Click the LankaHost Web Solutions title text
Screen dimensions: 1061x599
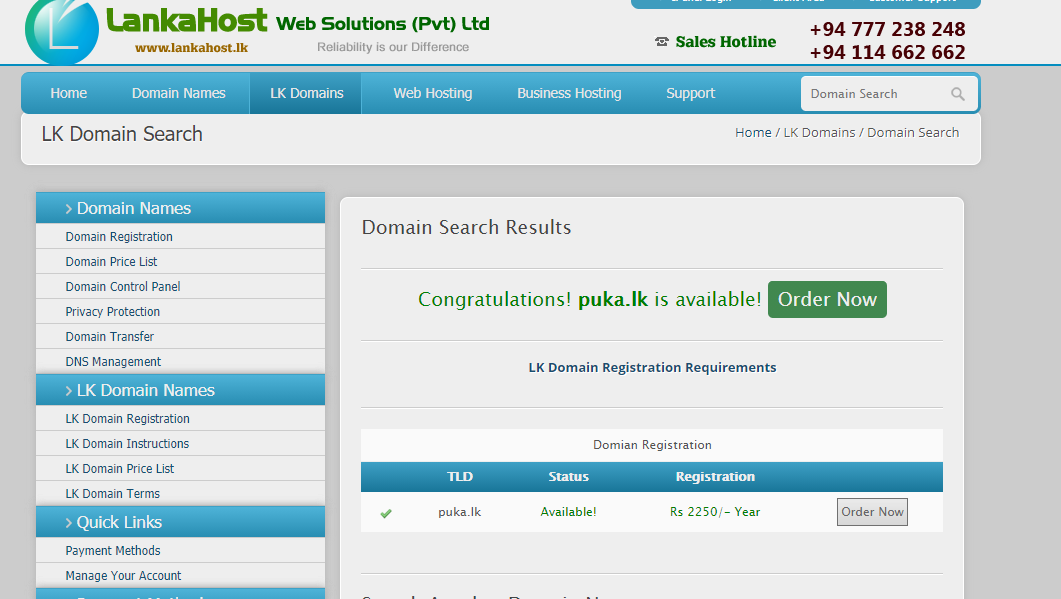(298, 21)
